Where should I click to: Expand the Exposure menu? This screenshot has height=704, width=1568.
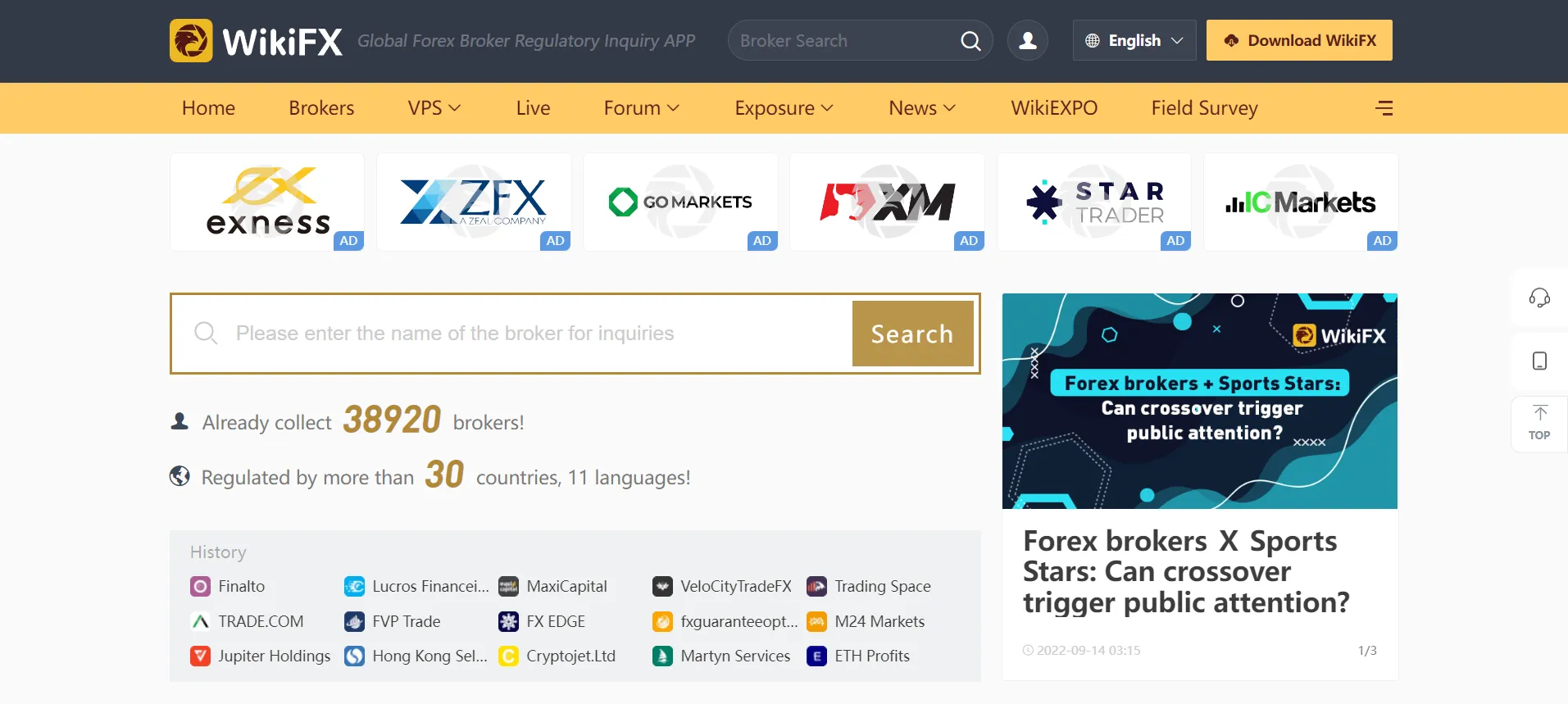click(784, 108)
